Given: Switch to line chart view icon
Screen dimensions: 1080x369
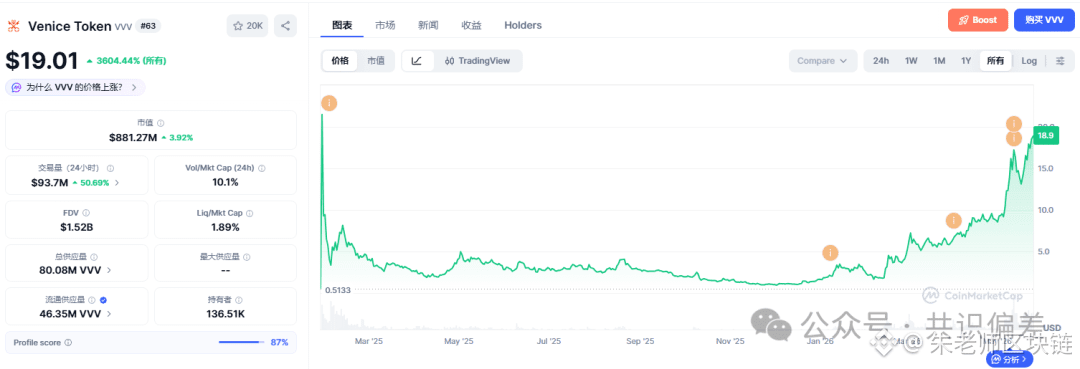Looking at the screenshot, I should [x=417, y=61].
